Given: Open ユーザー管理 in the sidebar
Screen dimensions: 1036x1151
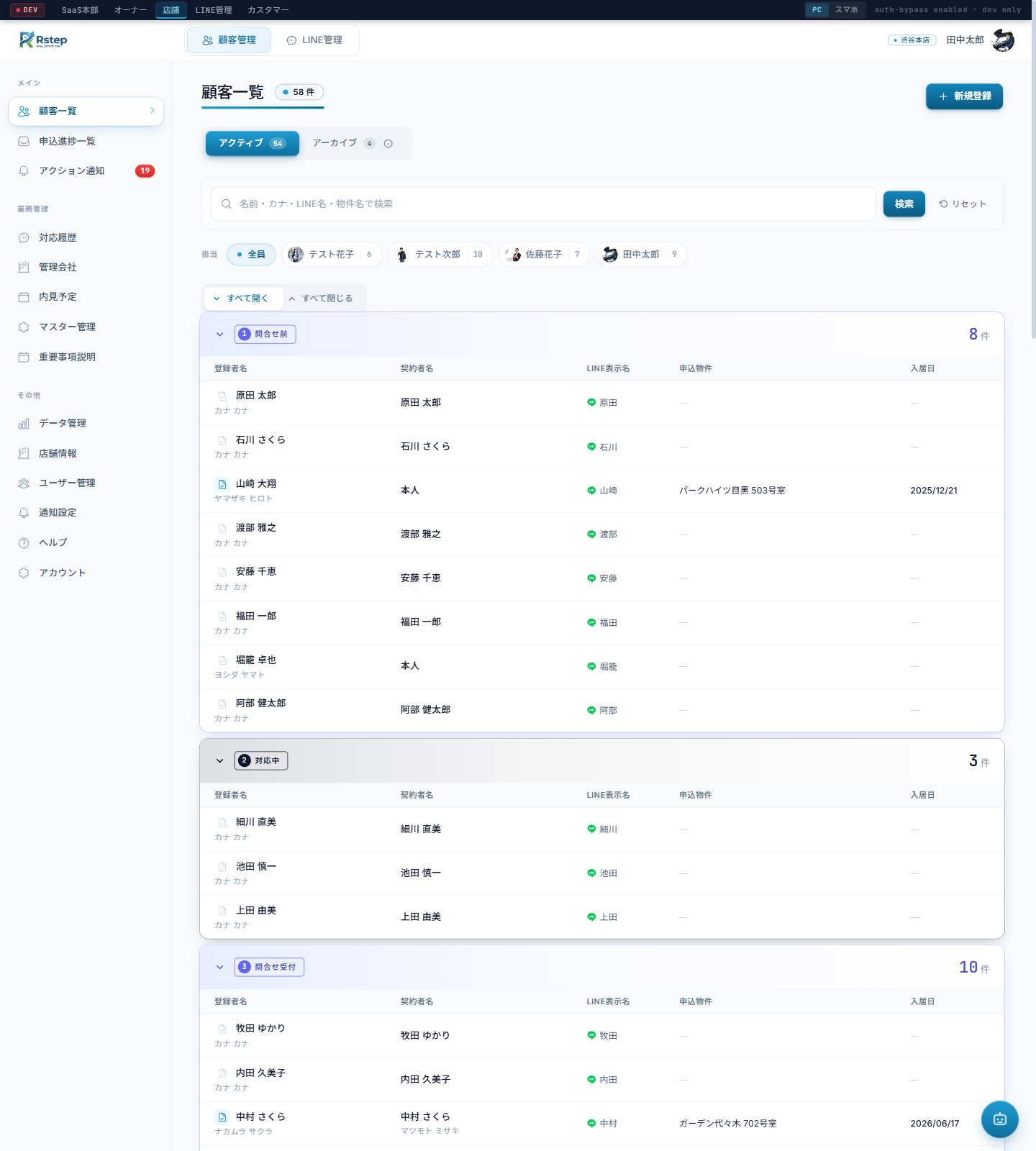Looking at the screenshot, I should coord(86,483).
